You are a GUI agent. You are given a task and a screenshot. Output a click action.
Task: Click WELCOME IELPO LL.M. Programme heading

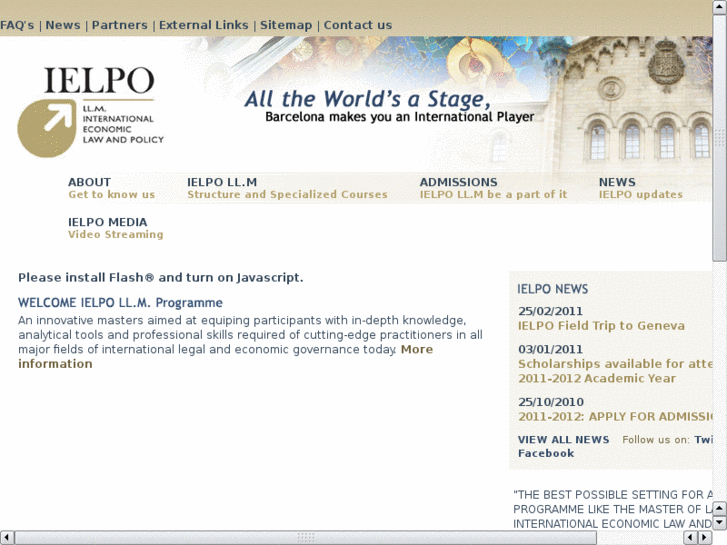click(x=120, y=302)
